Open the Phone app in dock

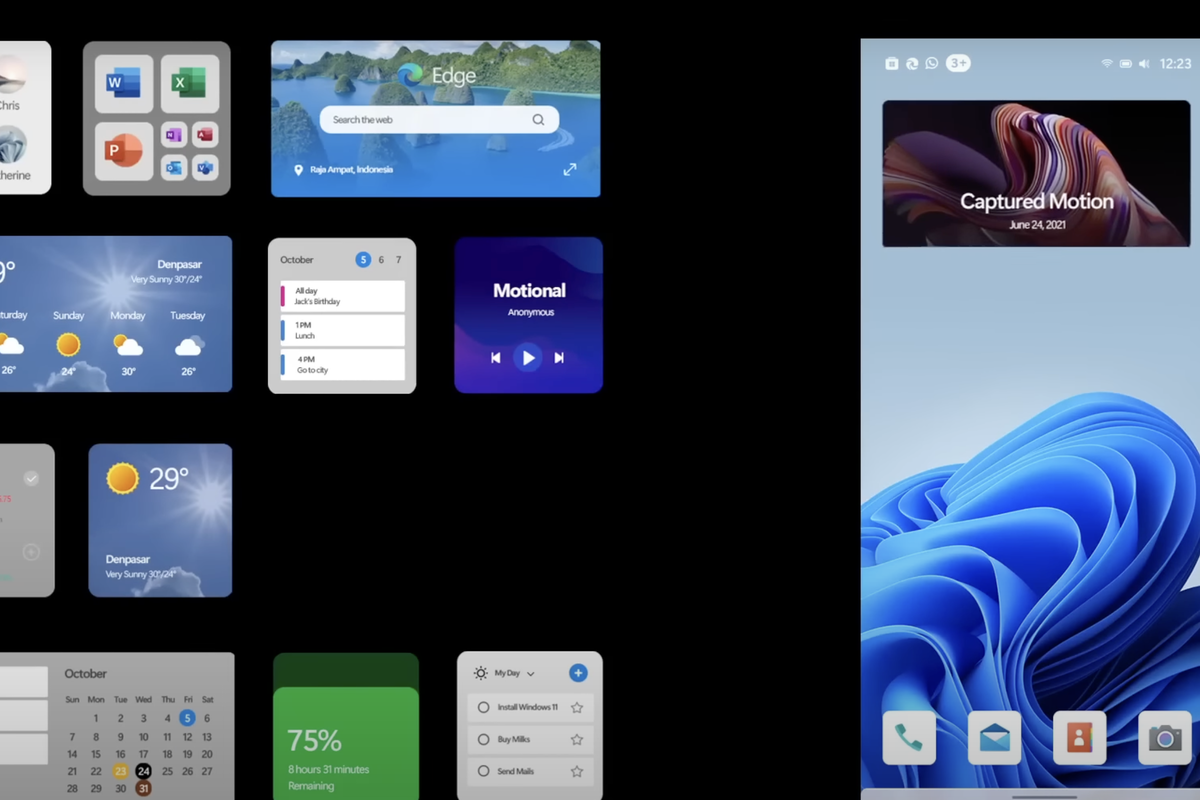coord(909,738)
